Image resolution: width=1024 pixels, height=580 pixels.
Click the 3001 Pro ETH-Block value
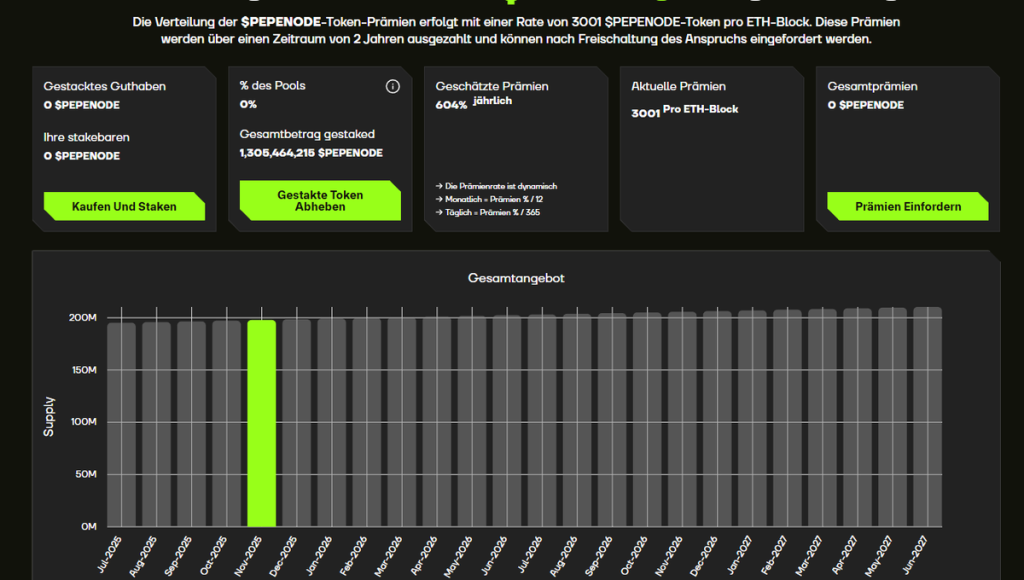684,111
